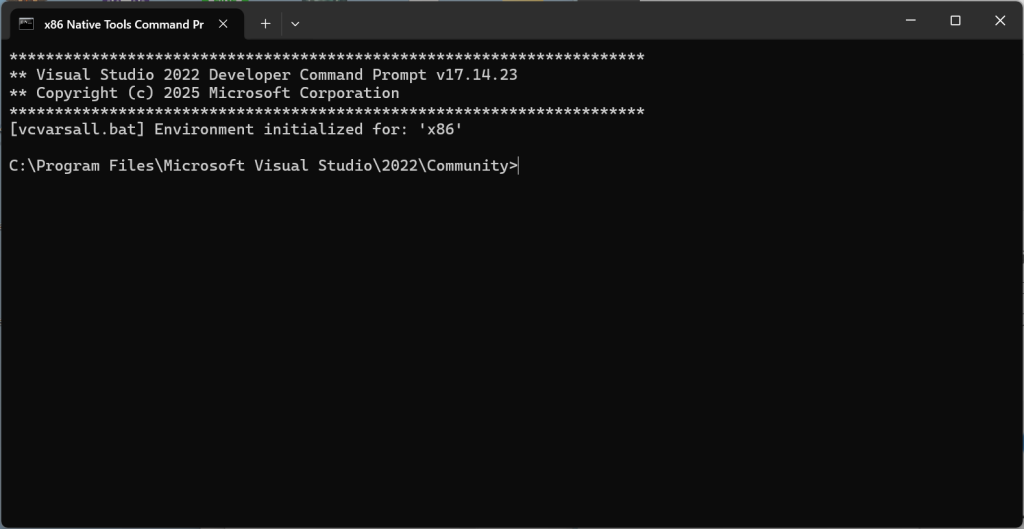Click the empty title bar area

coord(600,20)
